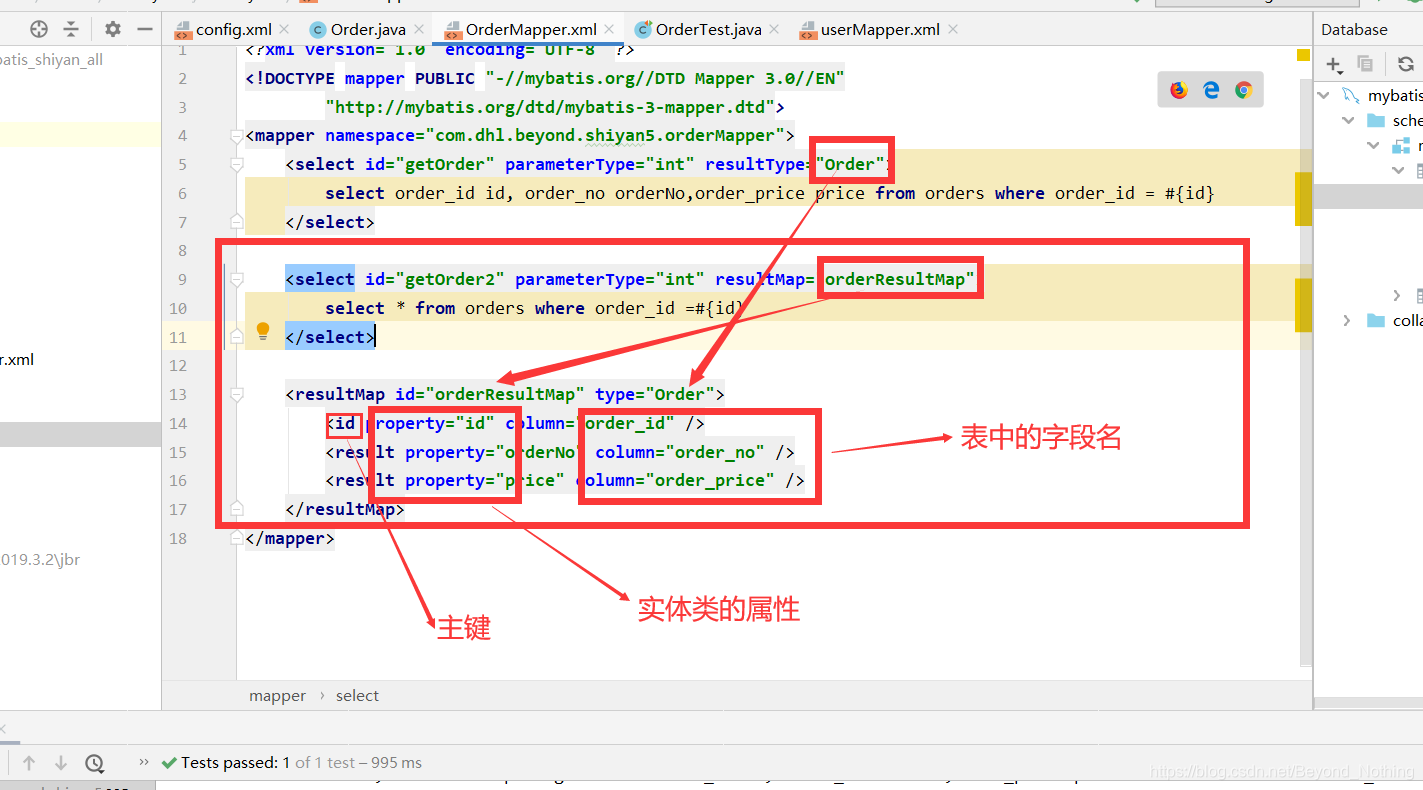1423x790 pixels.
Task: Click the DTD URL at line 3
Action: (550, 107)
